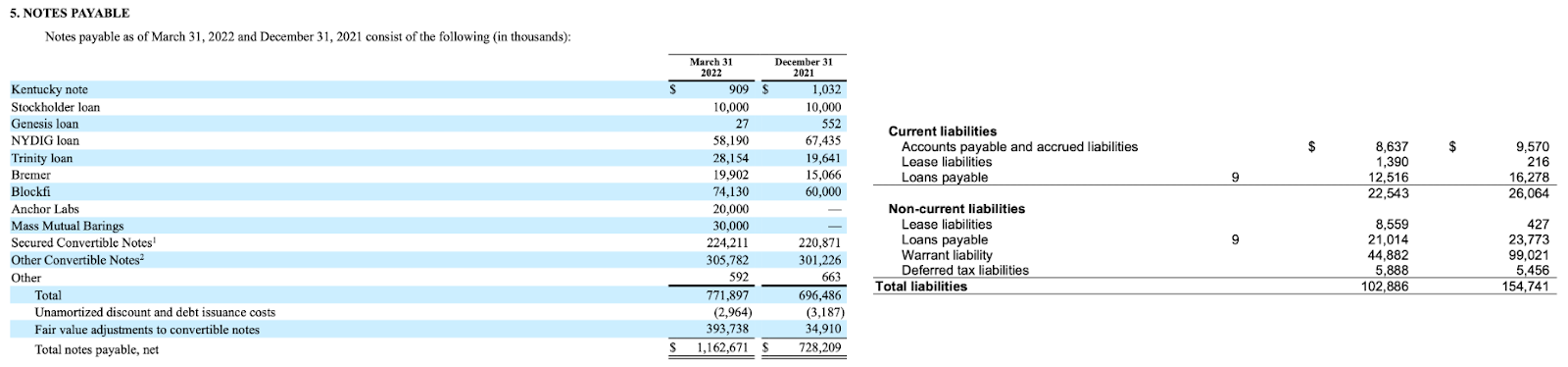Click the value 99,021 for warrant liability
This screenshot has height=367, width=1568.
click(x=1529, y=255)
